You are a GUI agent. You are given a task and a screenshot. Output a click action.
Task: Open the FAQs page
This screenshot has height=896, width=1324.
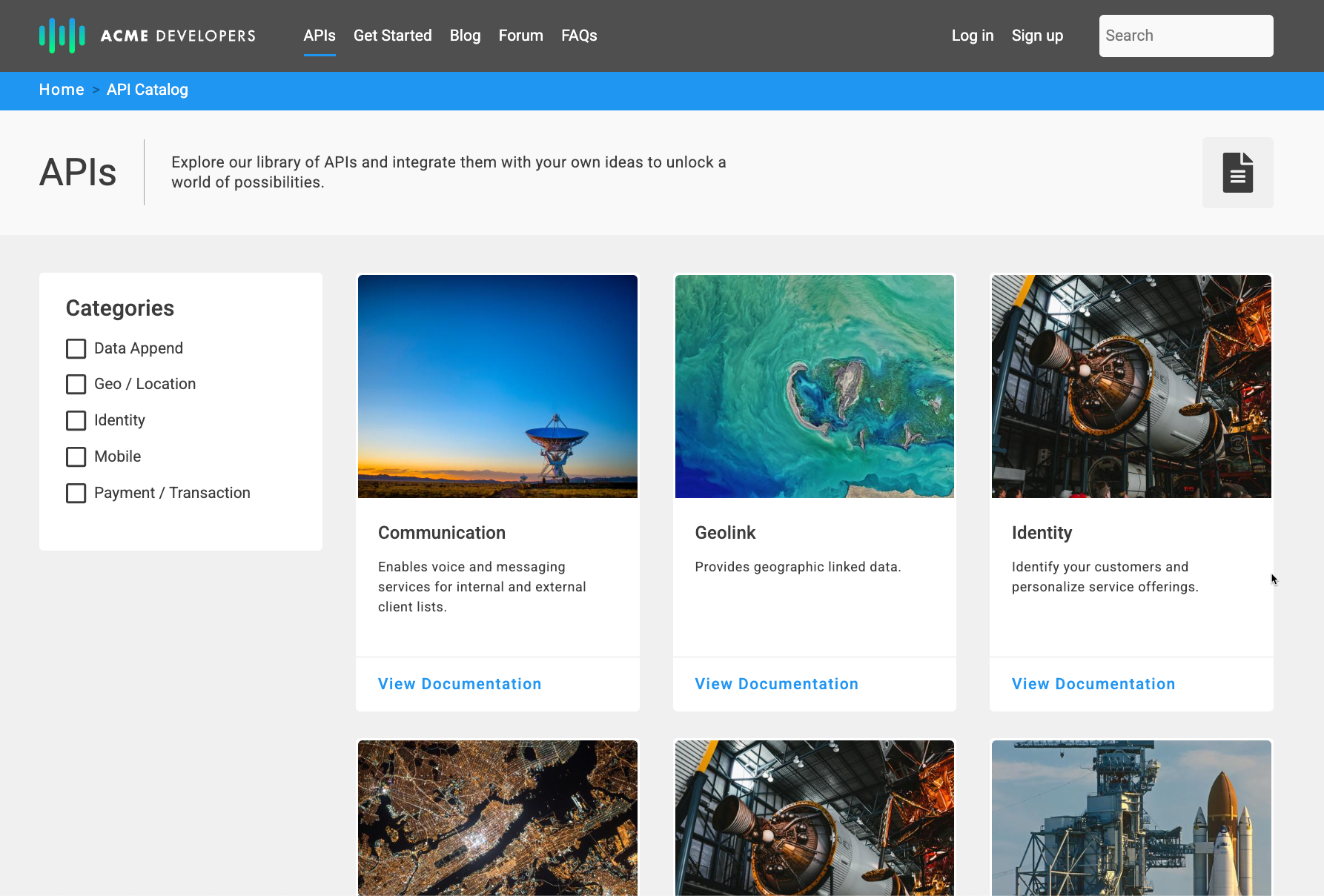tap(579, 36)
